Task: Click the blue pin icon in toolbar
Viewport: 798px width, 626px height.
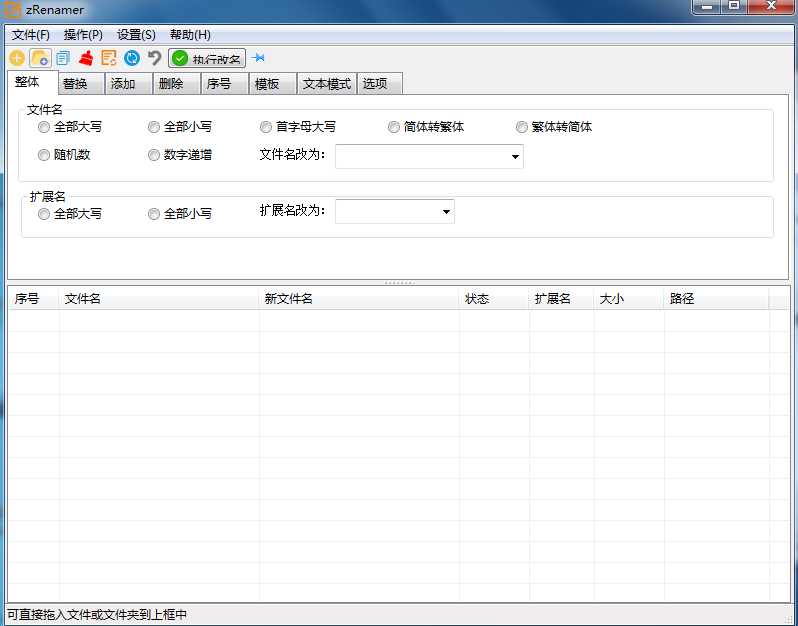Action: 259,58
